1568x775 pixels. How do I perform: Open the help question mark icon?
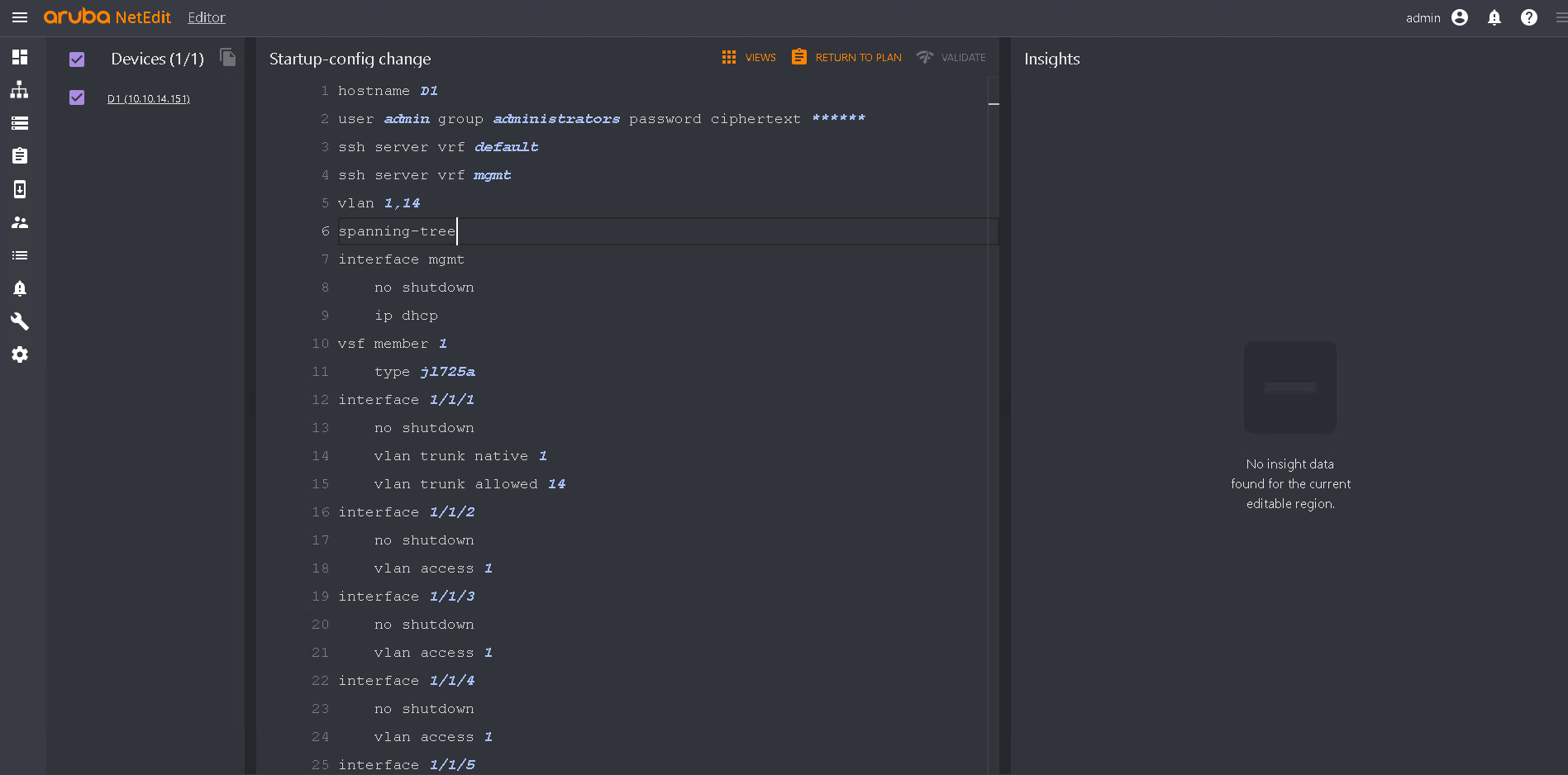coord(1529,17)
